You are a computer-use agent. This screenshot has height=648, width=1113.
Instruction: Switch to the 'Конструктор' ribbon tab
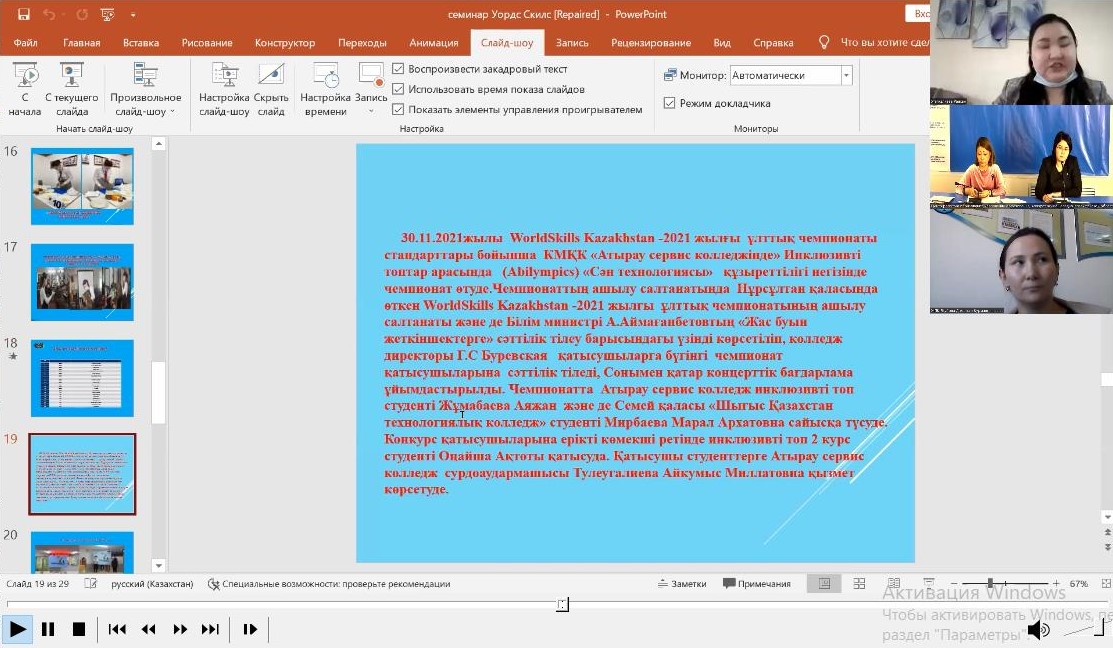tap(285, 43)
